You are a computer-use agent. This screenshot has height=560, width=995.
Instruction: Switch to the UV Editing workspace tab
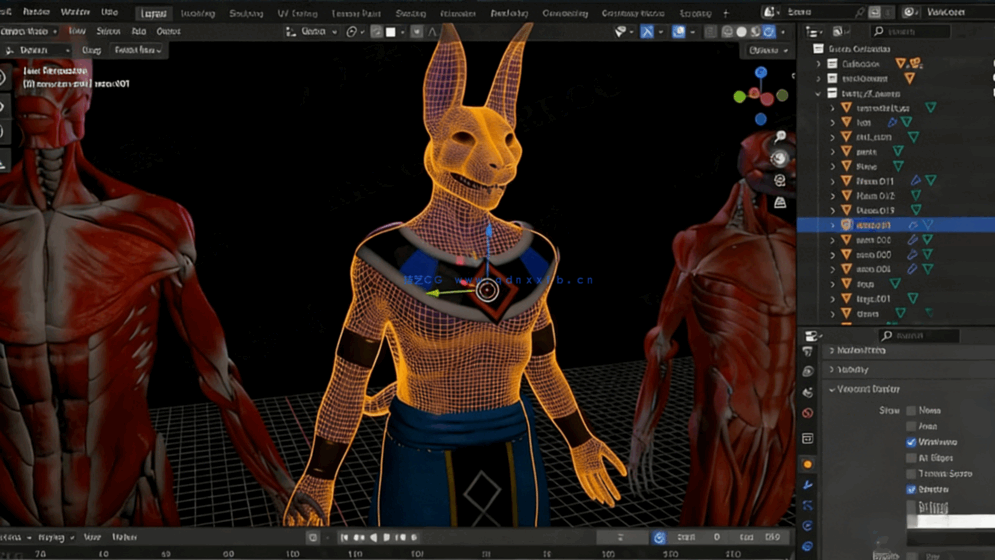(297, 13)
